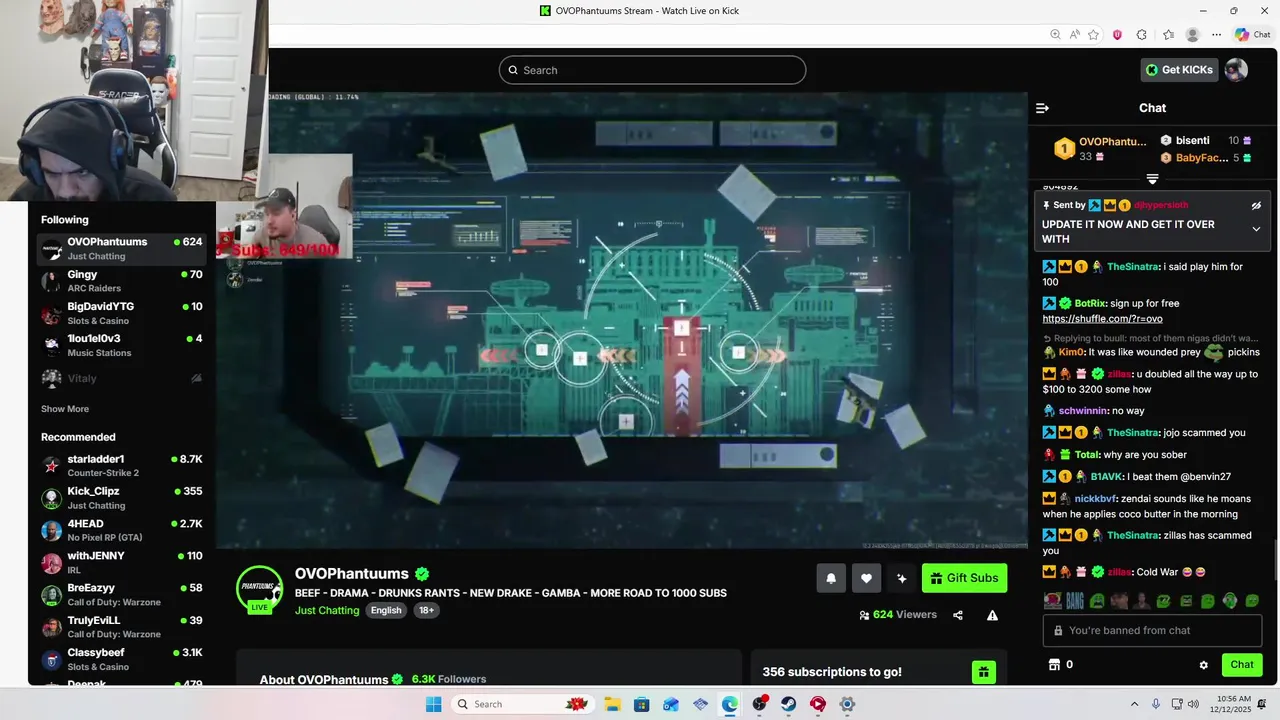Hide the pinned message with the eye-slash icon
Screen dimensions: 1280x720
[x=1256, y=205]
